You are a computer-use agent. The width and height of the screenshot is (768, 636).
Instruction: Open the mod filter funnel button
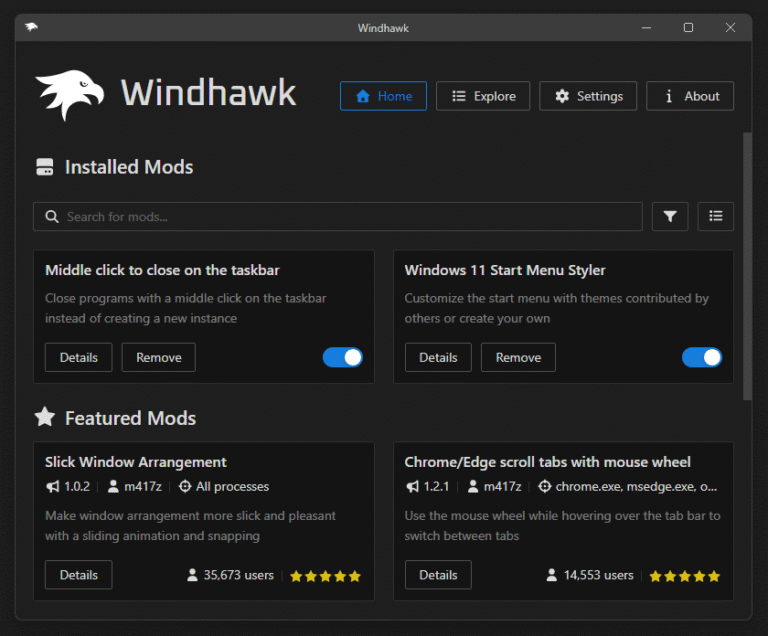click(670, 216)
